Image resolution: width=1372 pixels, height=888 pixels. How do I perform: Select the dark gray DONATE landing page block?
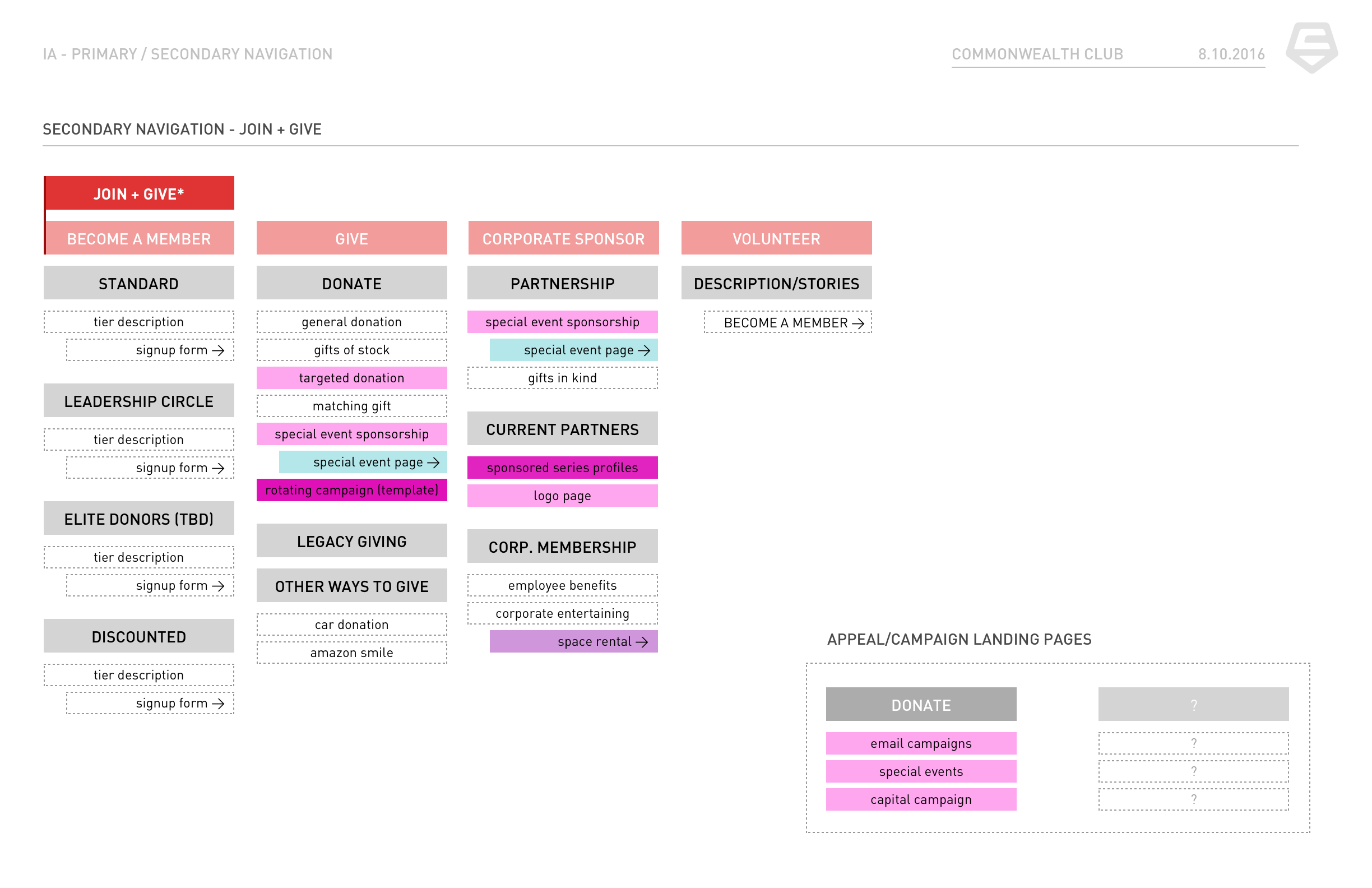click(921, 705)
